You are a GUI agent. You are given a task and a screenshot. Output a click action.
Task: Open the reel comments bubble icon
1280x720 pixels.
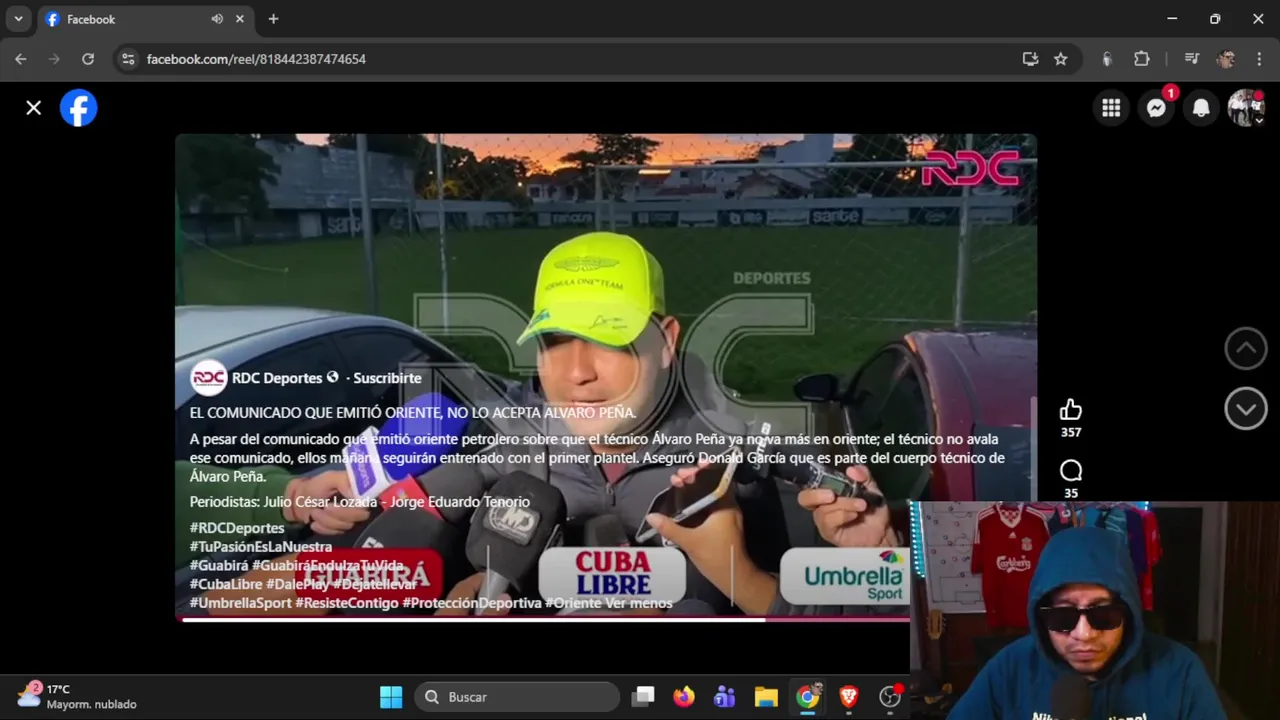pyautogui.click(x=1071, y=470)
